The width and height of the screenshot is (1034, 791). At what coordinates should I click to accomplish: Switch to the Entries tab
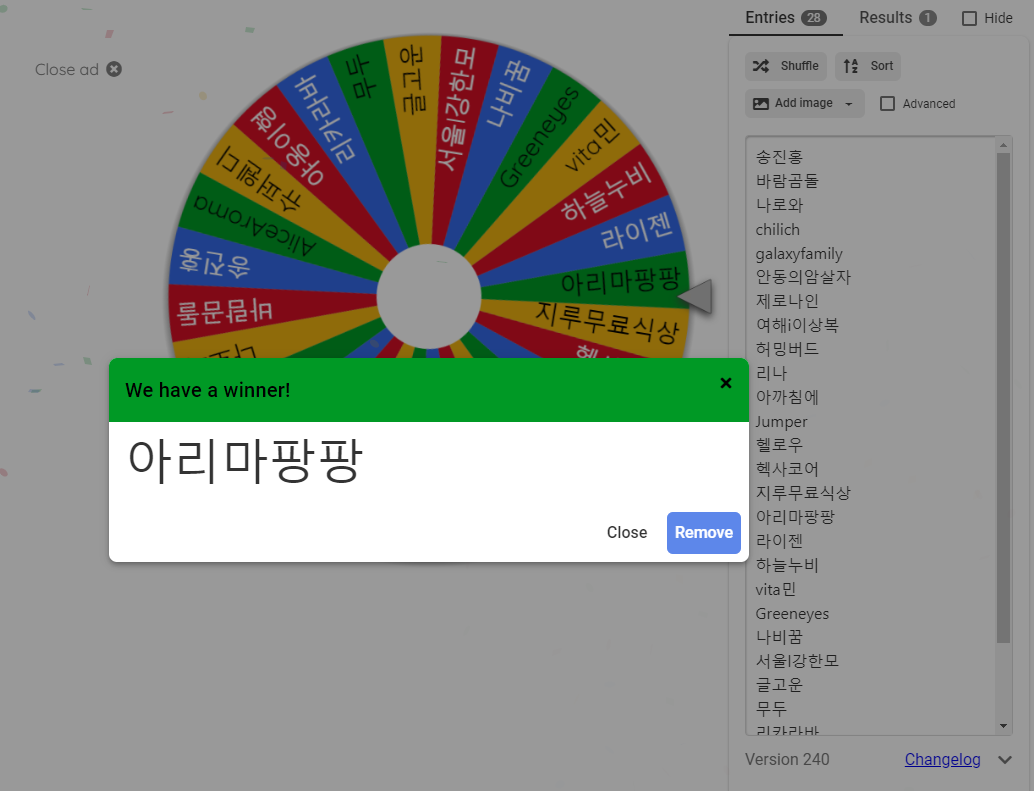[785, 18]
